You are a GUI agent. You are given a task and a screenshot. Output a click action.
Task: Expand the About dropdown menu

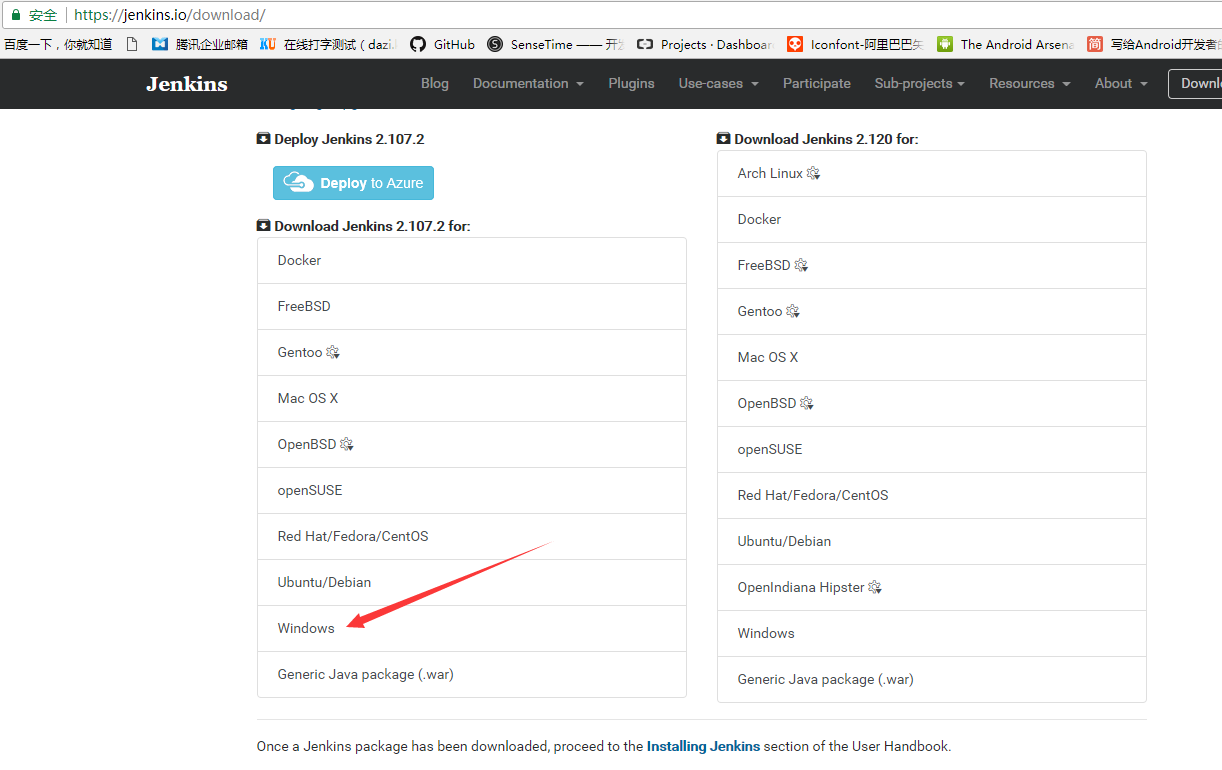pos(1121,83)
